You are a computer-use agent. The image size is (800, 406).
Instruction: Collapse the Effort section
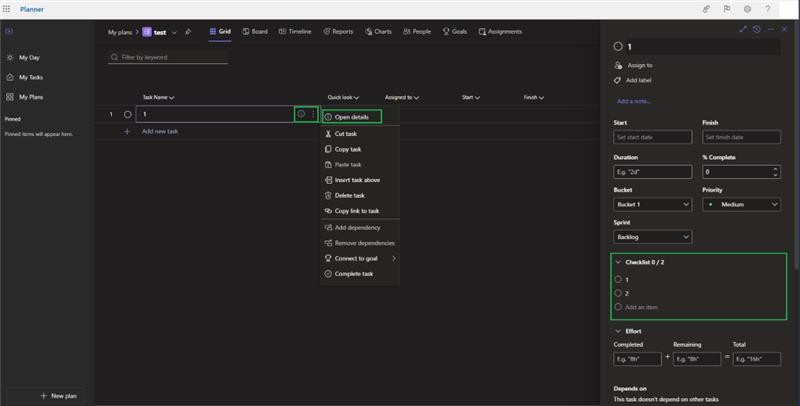[618, 331]
